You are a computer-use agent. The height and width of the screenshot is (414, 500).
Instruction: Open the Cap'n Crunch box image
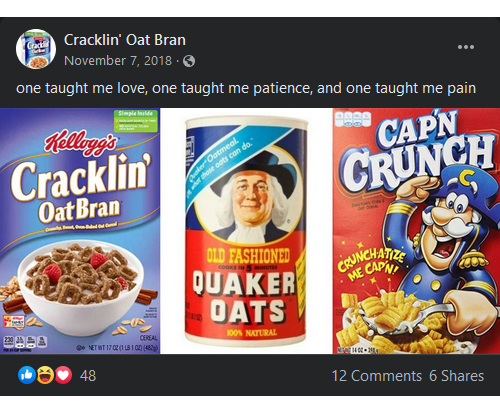pos(416,231)
